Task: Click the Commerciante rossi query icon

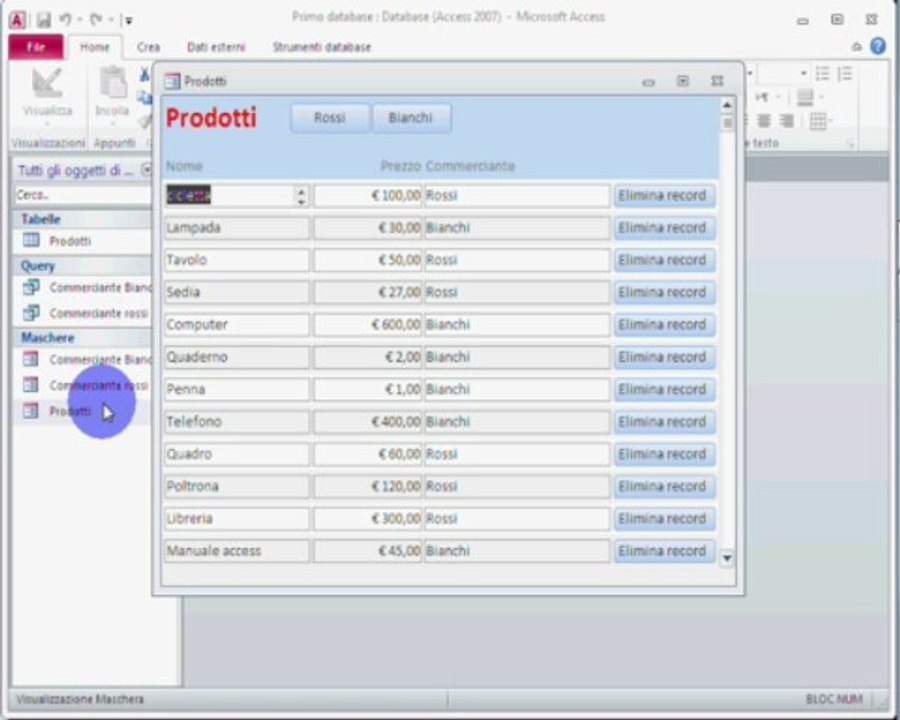Action: [x=31, y=312]
